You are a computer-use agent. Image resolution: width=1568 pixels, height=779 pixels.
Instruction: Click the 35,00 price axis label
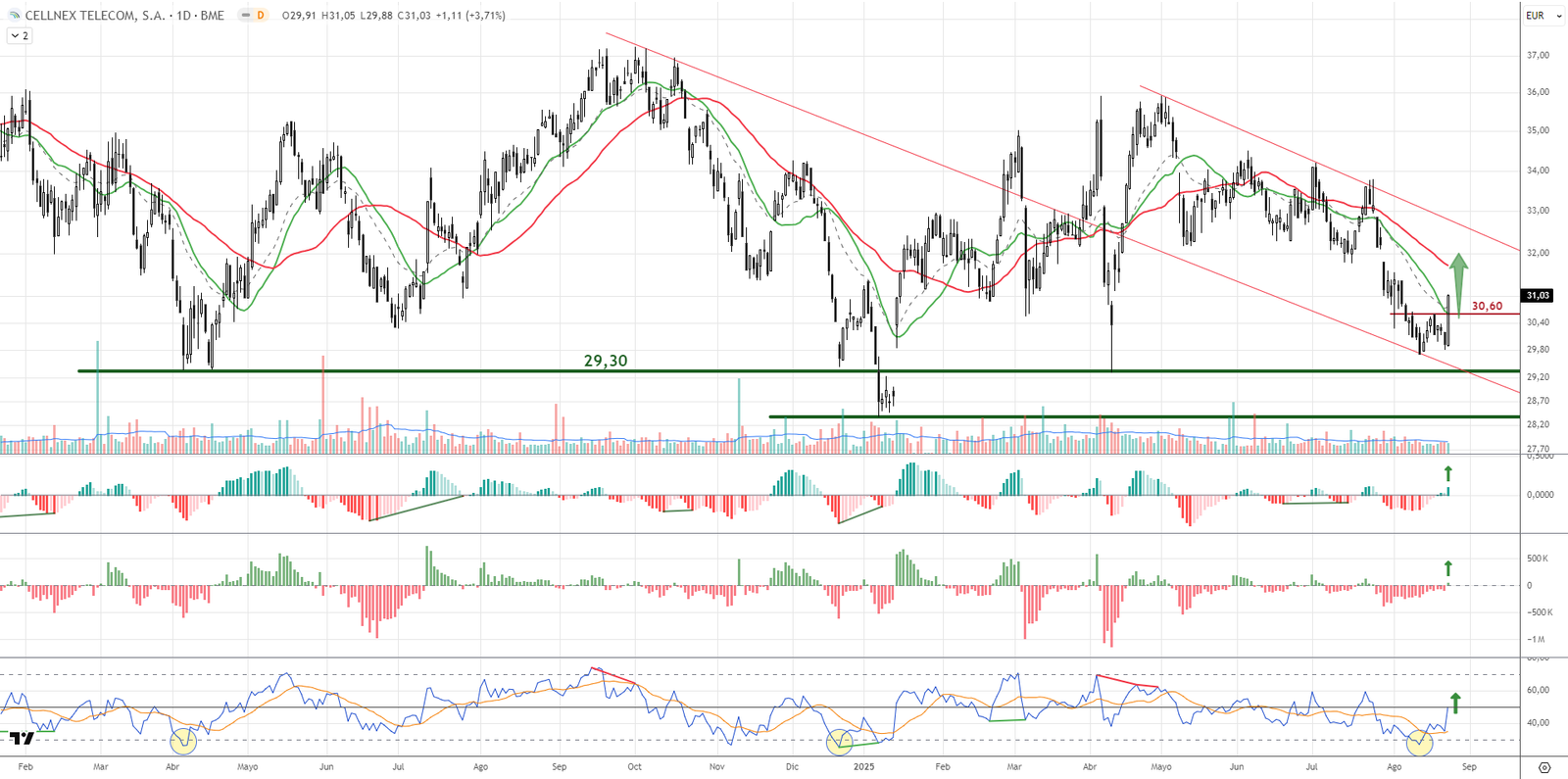pos(1538,130)
